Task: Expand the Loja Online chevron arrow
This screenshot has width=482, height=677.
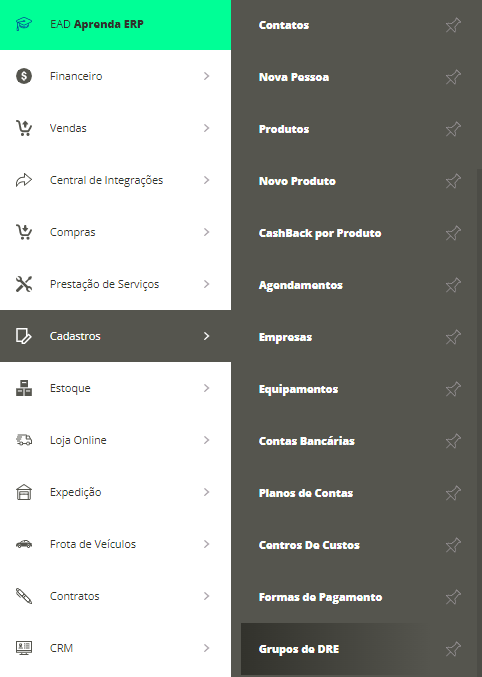Action: coord(206,440)
